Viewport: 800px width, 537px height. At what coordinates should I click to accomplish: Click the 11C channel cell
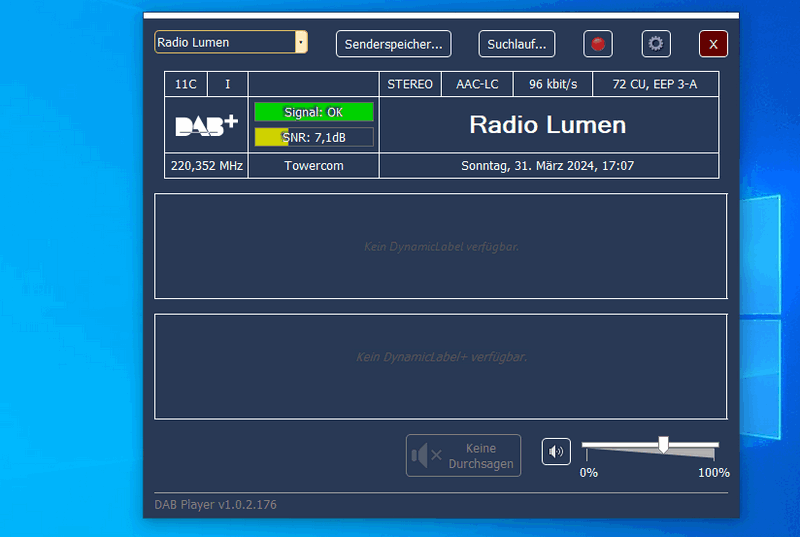186,84
